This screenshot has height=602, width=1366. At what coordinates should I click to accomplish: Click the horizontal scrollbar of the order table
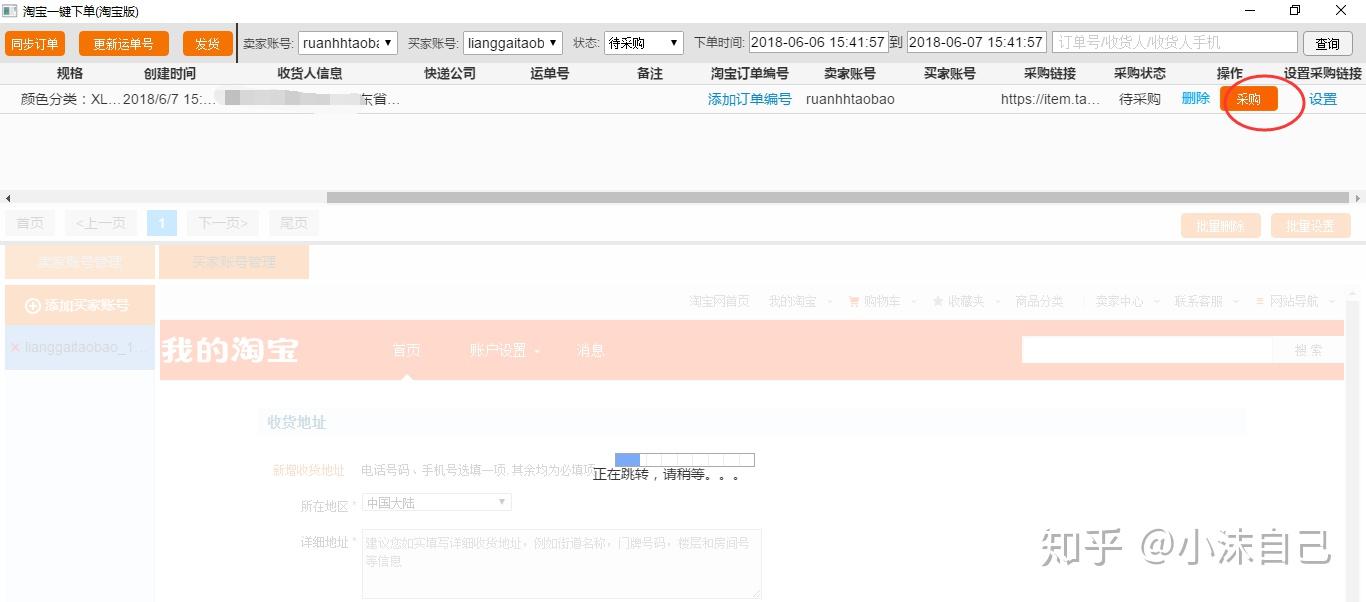click(840, 198)
